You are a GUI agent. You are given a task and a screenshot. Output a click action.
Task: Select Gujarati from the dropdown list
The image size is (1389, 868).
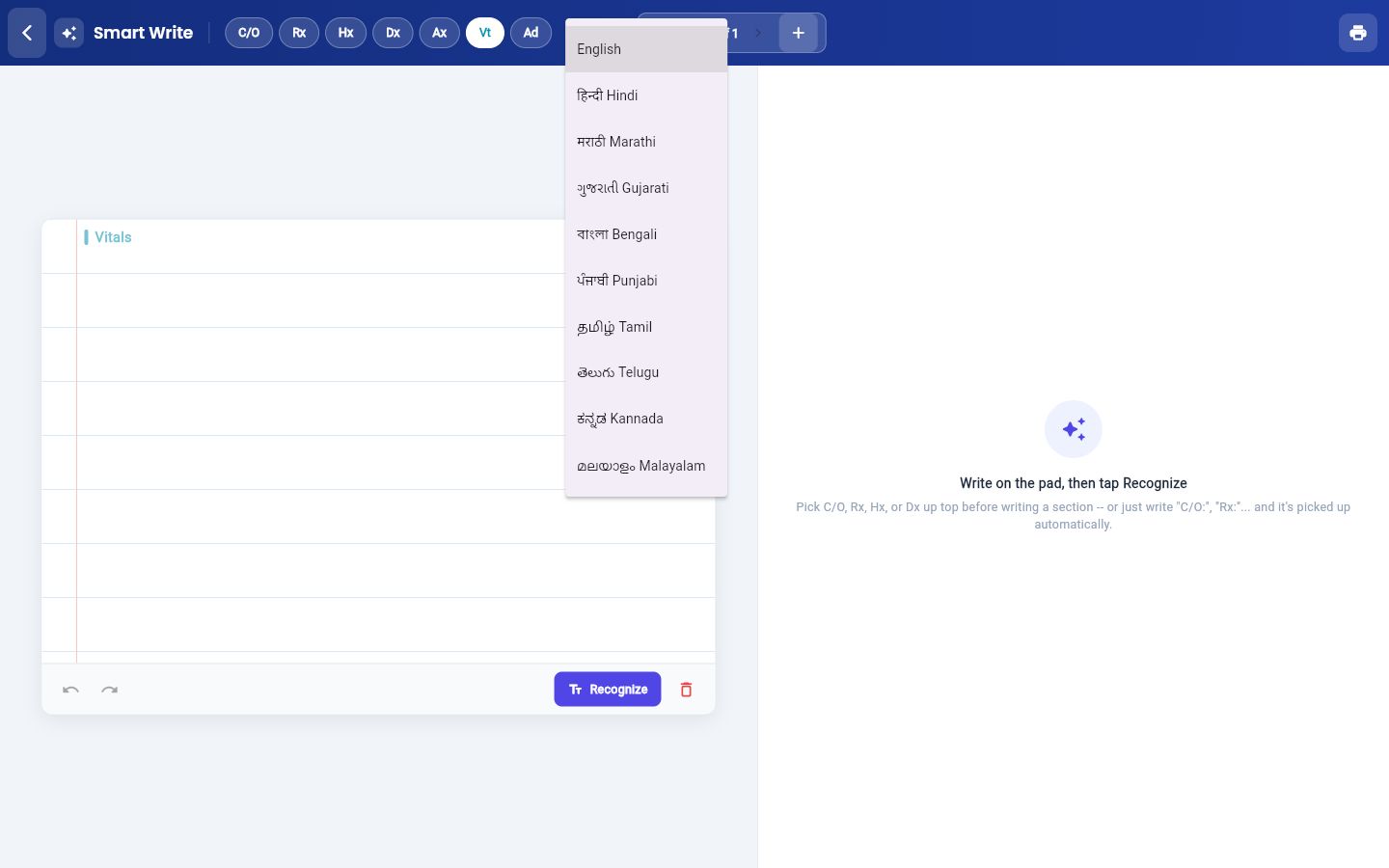(646, 188)
